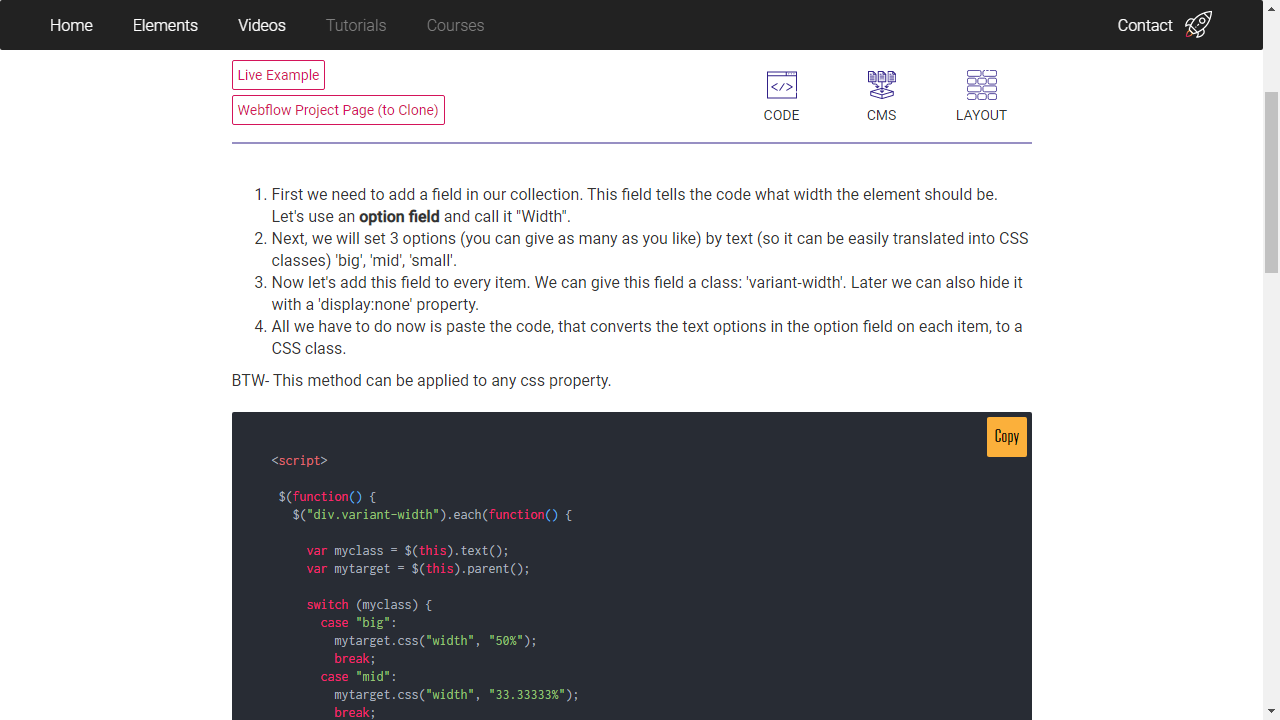Screen dimensions: 1280x720
Task: Click the "33.33333%" width code line
Action: (x=457, y=695)
